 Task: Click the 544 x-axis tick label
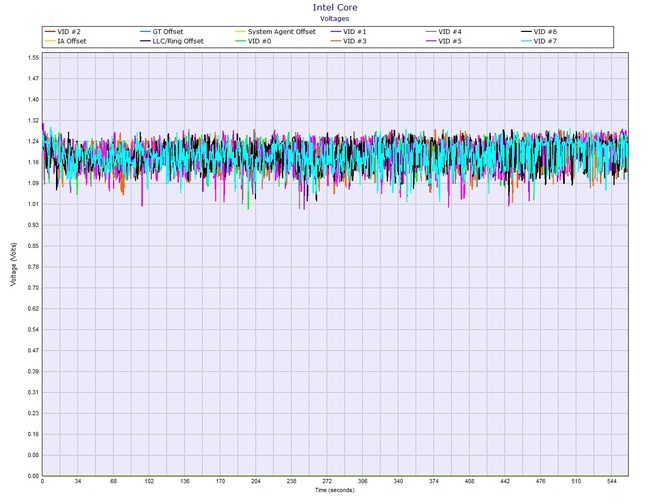(611, 481)
